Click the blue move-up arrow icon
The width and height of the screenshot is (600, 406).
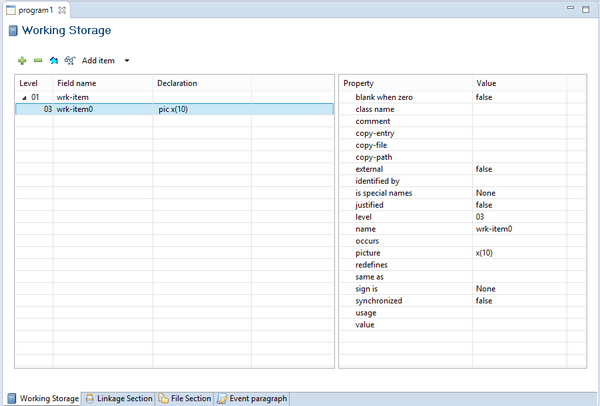point(54,61)
